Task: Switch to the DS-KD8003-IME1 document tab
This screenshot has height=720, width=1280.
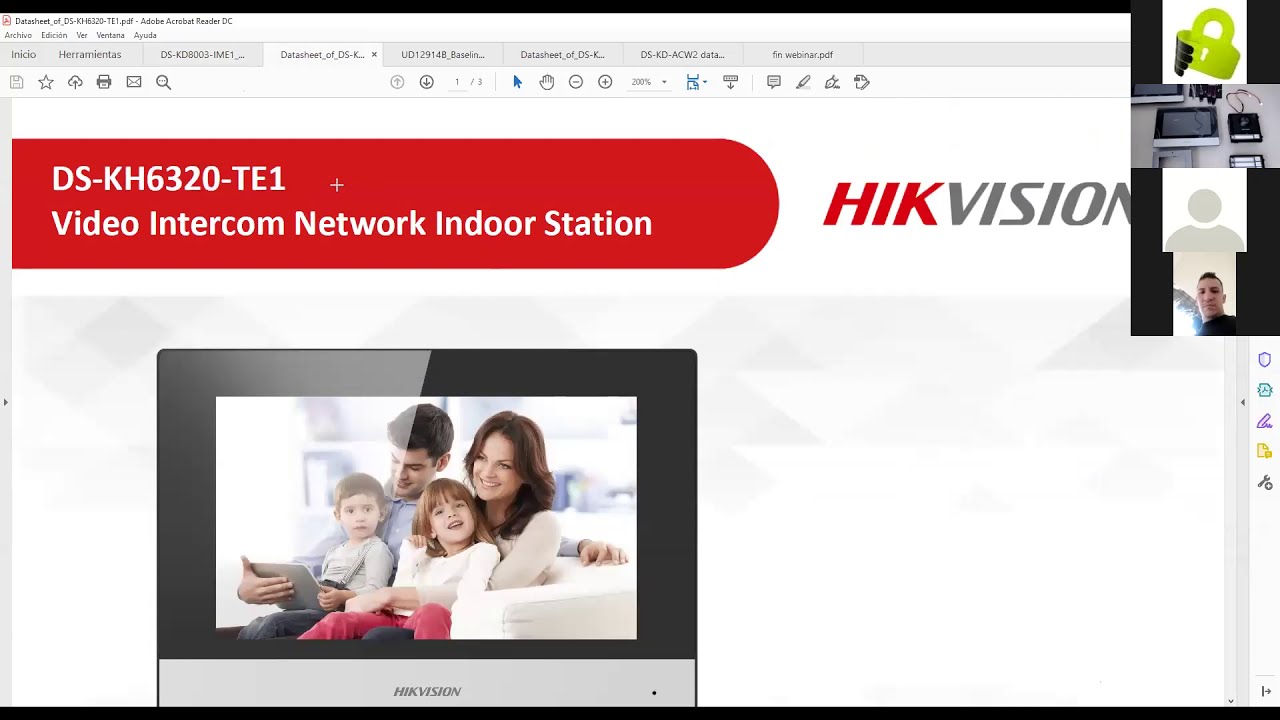Action: click(x=202, y=55)
